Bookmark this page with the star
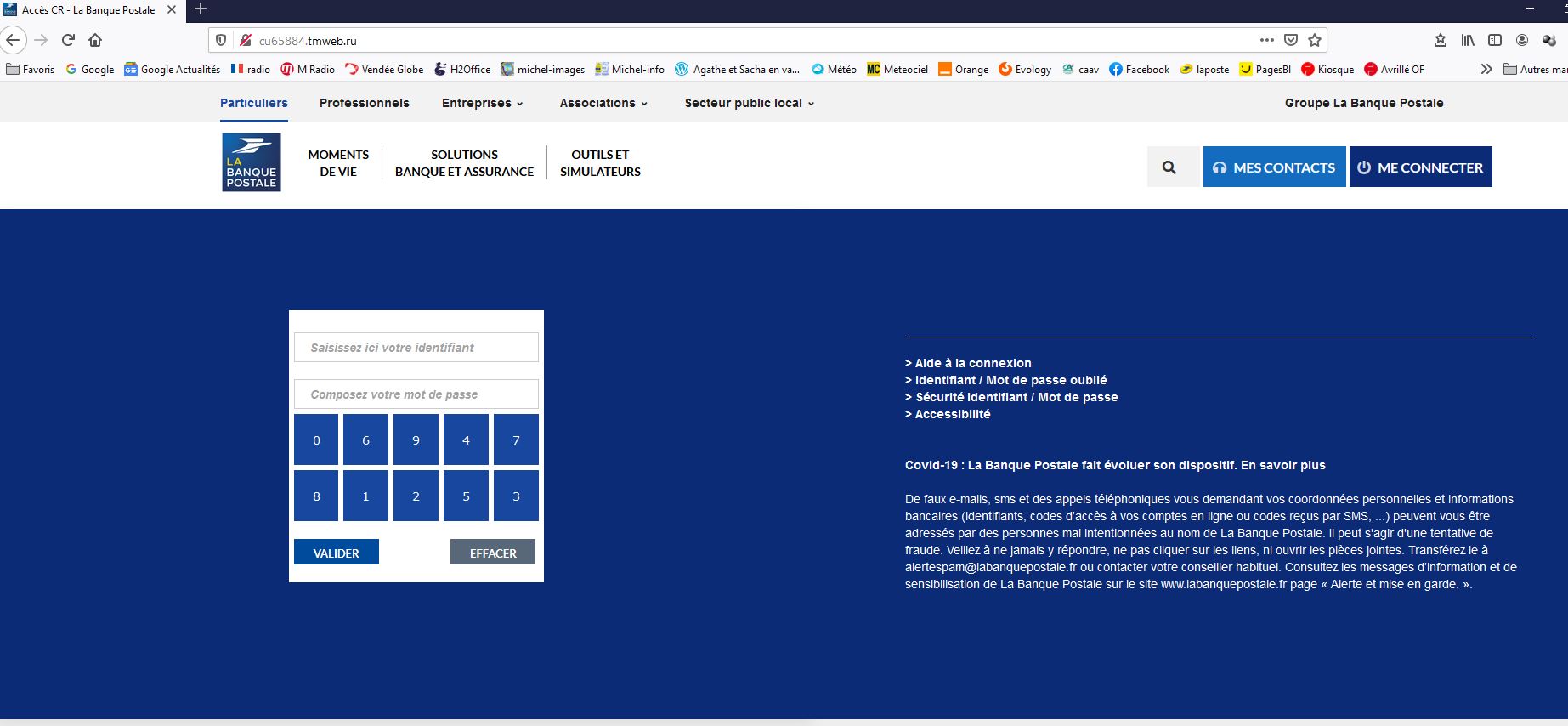The width and height of the screenshot is (1568, 726). (x=1315, y=40)
